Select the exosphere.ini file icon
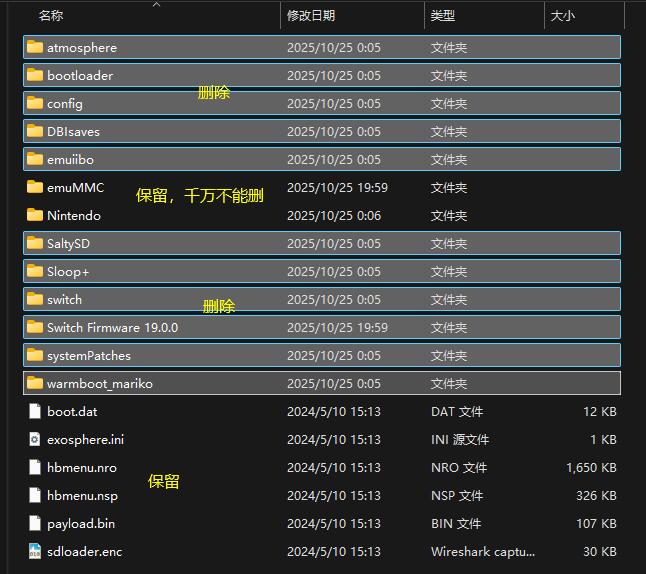The height and width of the screenshot is (574, 646). [35, 439]
